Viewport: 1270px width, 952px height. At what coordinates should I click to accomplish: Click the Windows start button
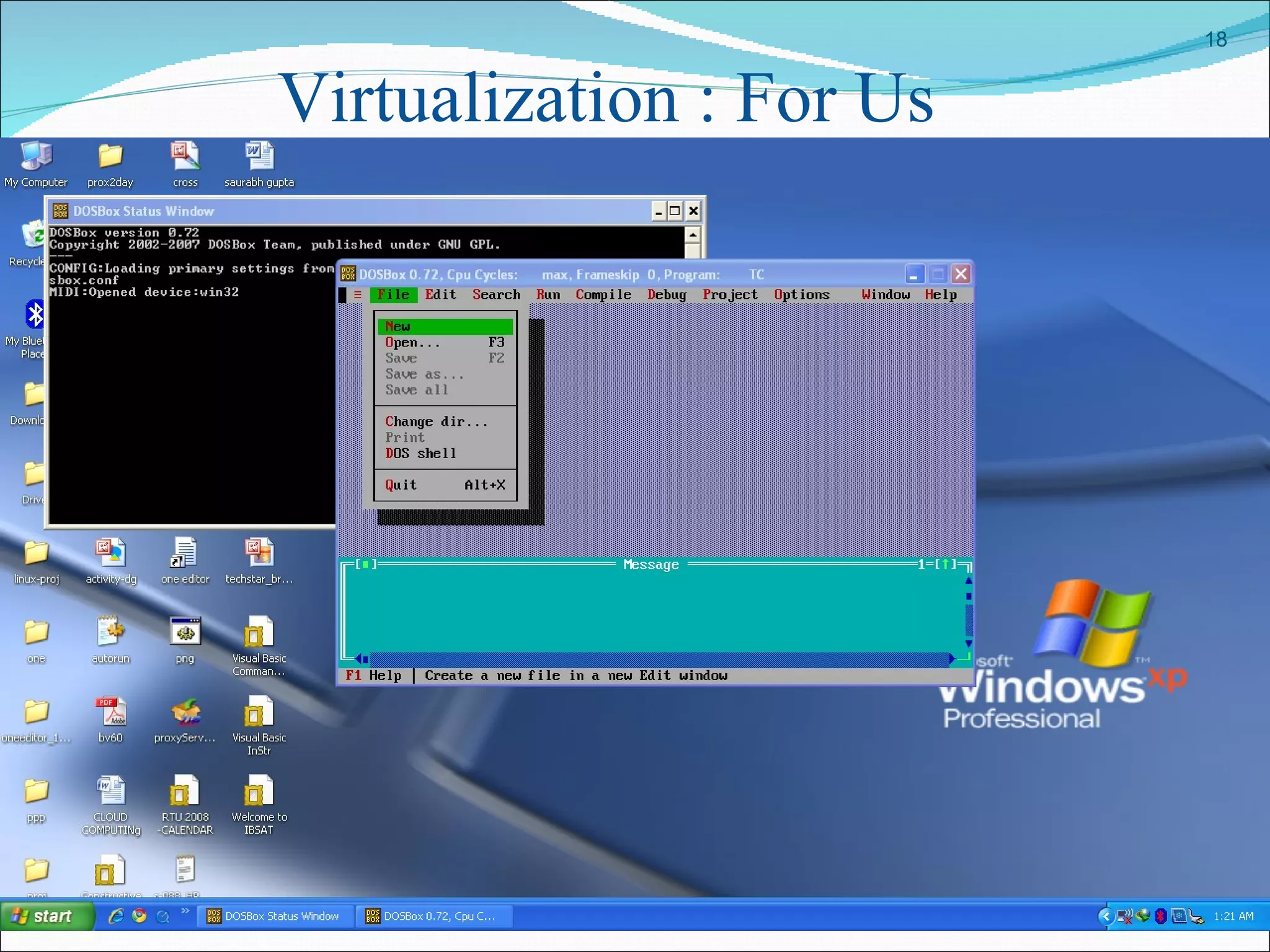coord(47,916)
